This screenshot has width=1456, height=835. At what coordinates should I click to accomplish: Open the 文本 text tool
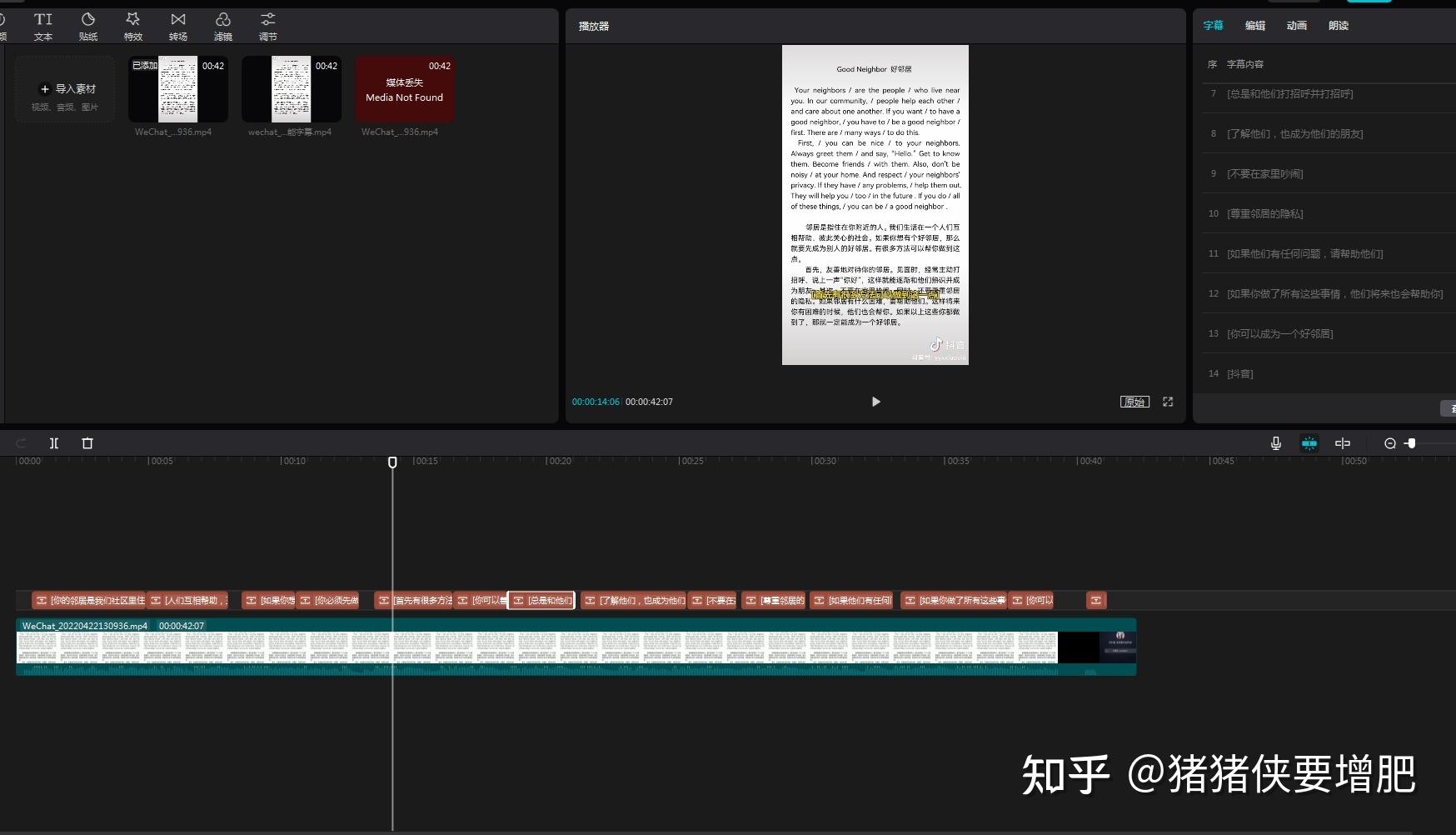point(43,26)
